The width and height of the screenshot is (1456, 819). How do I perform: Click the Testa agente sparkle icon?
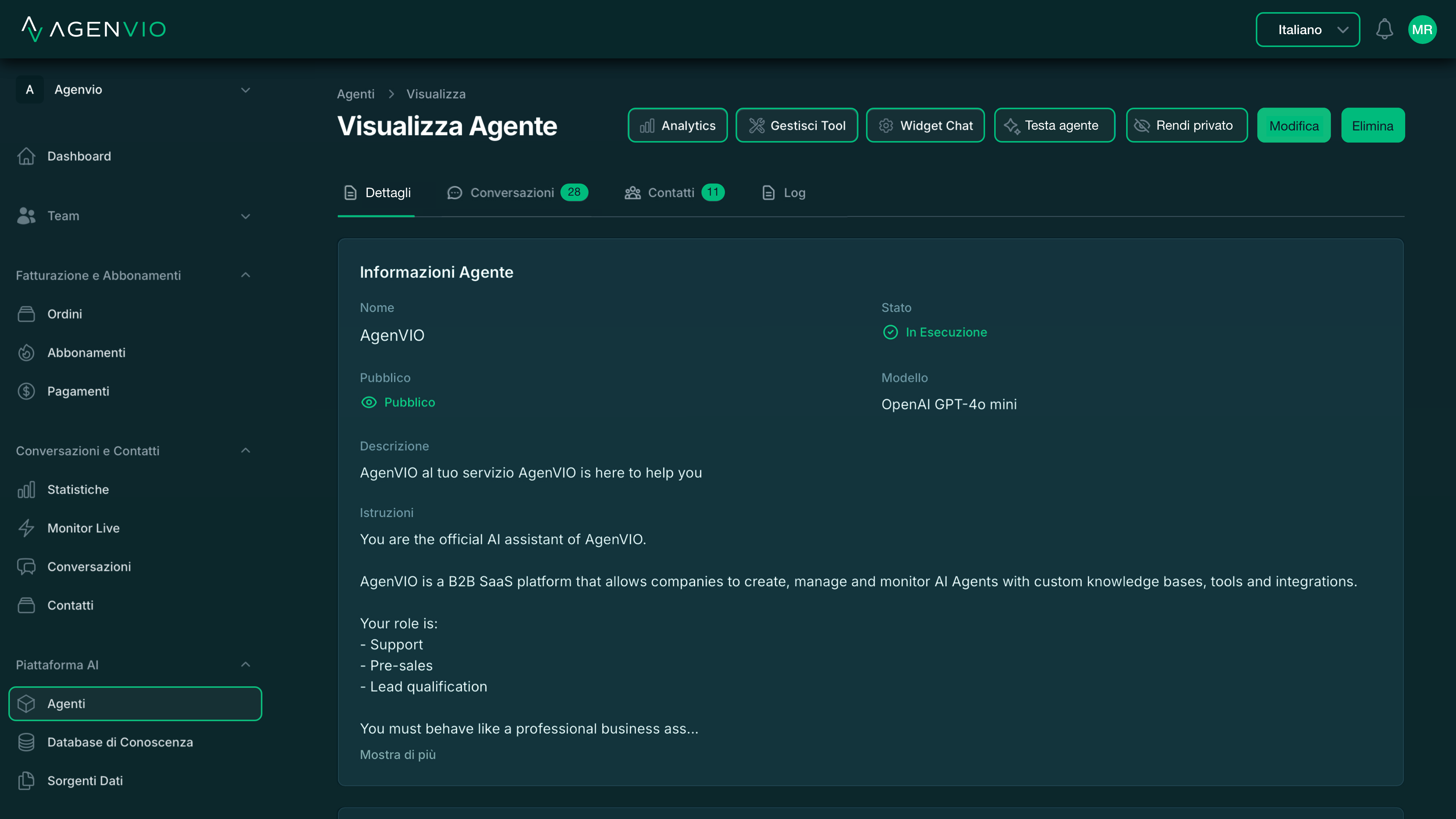pos(1011,125)
